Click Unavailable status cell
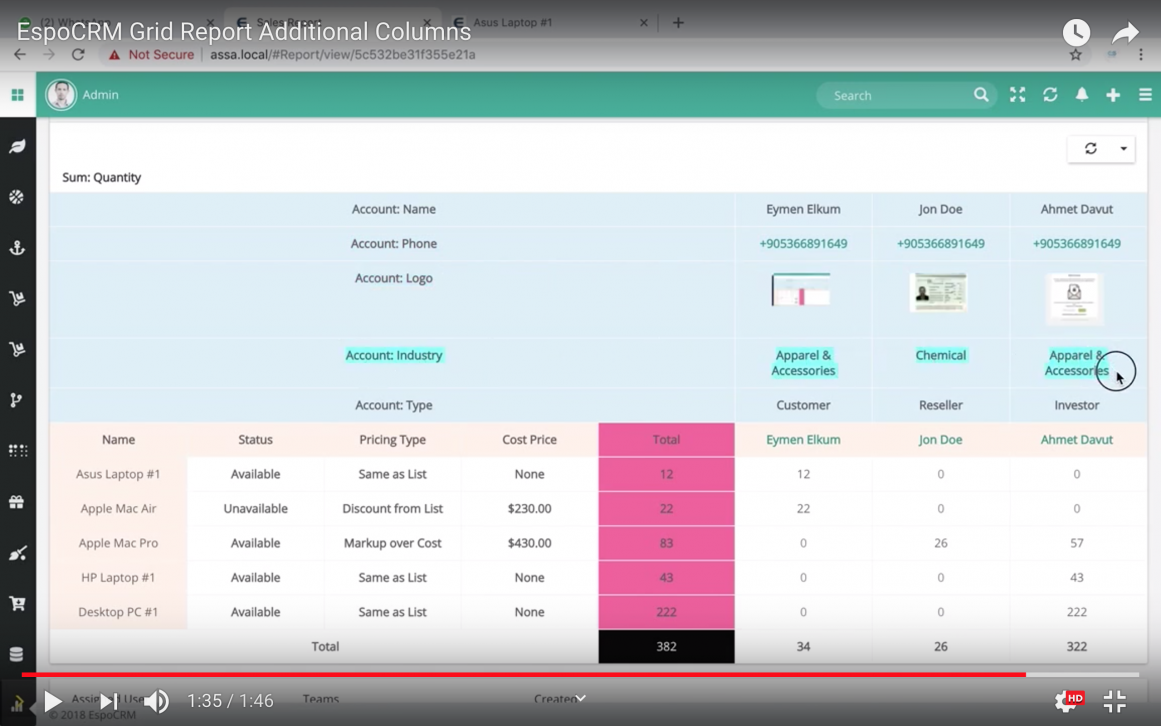 [255, 508]
